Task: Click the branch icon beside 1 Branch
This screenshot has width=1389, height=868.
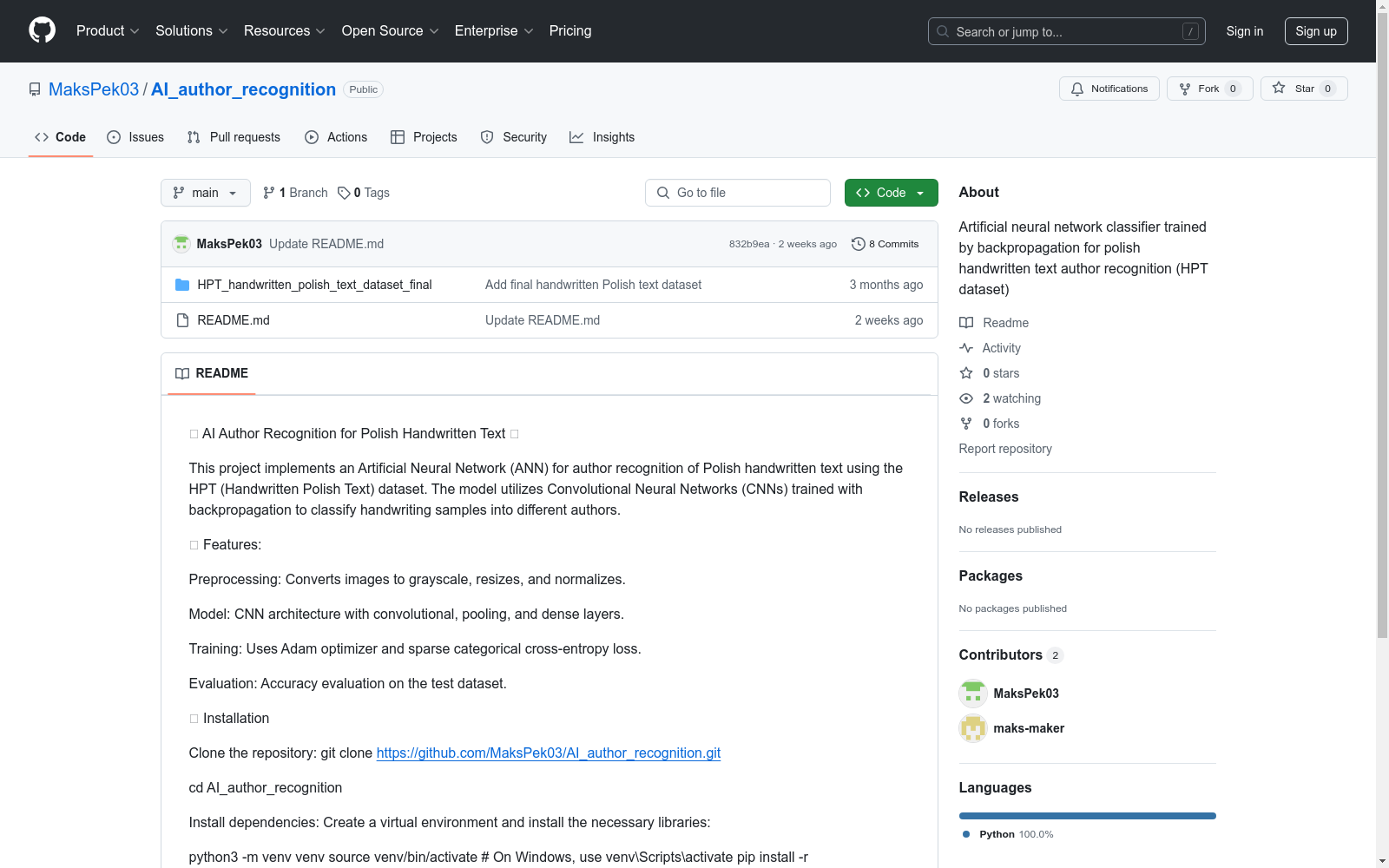Action: (269, 193)
